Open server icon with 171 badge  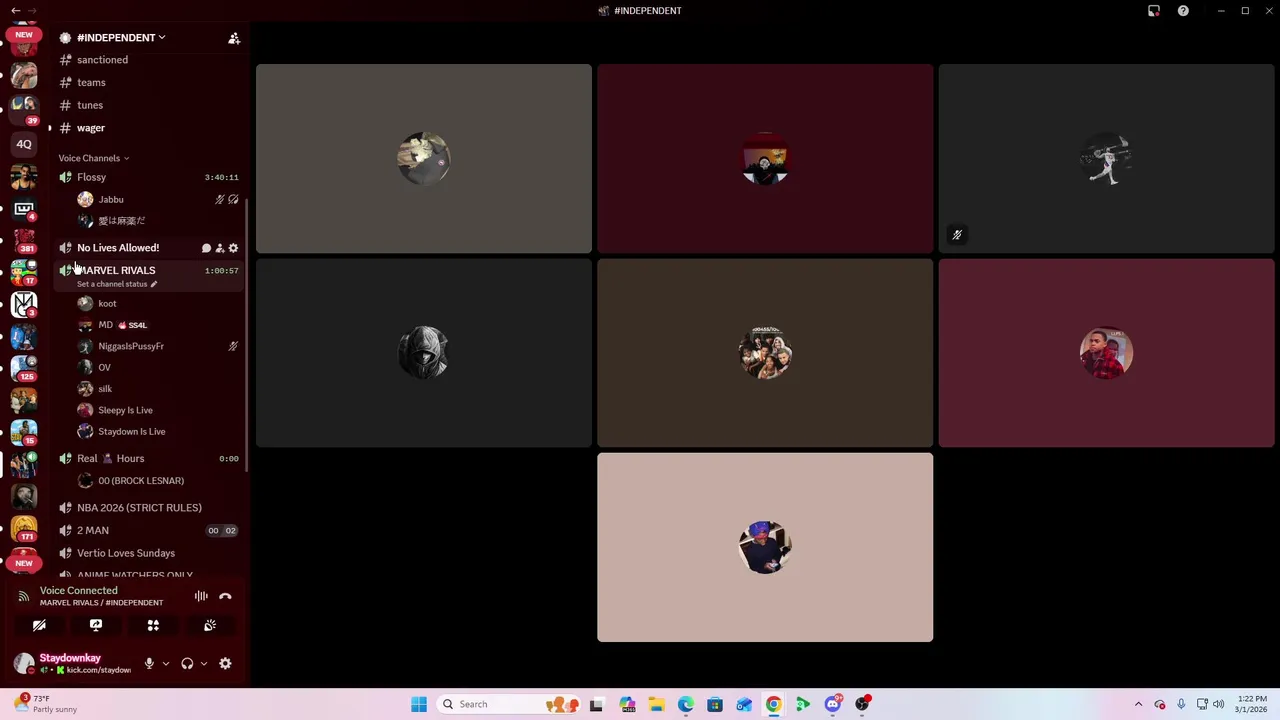[24, 528]
